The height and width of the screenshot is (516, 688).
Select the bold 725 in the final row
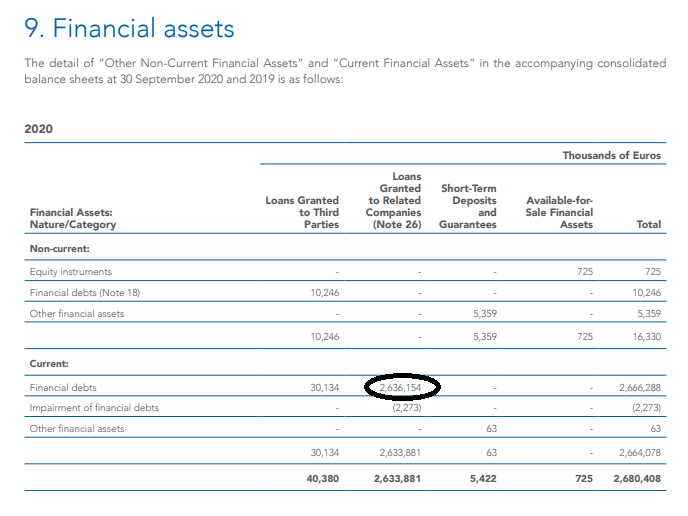584,479
